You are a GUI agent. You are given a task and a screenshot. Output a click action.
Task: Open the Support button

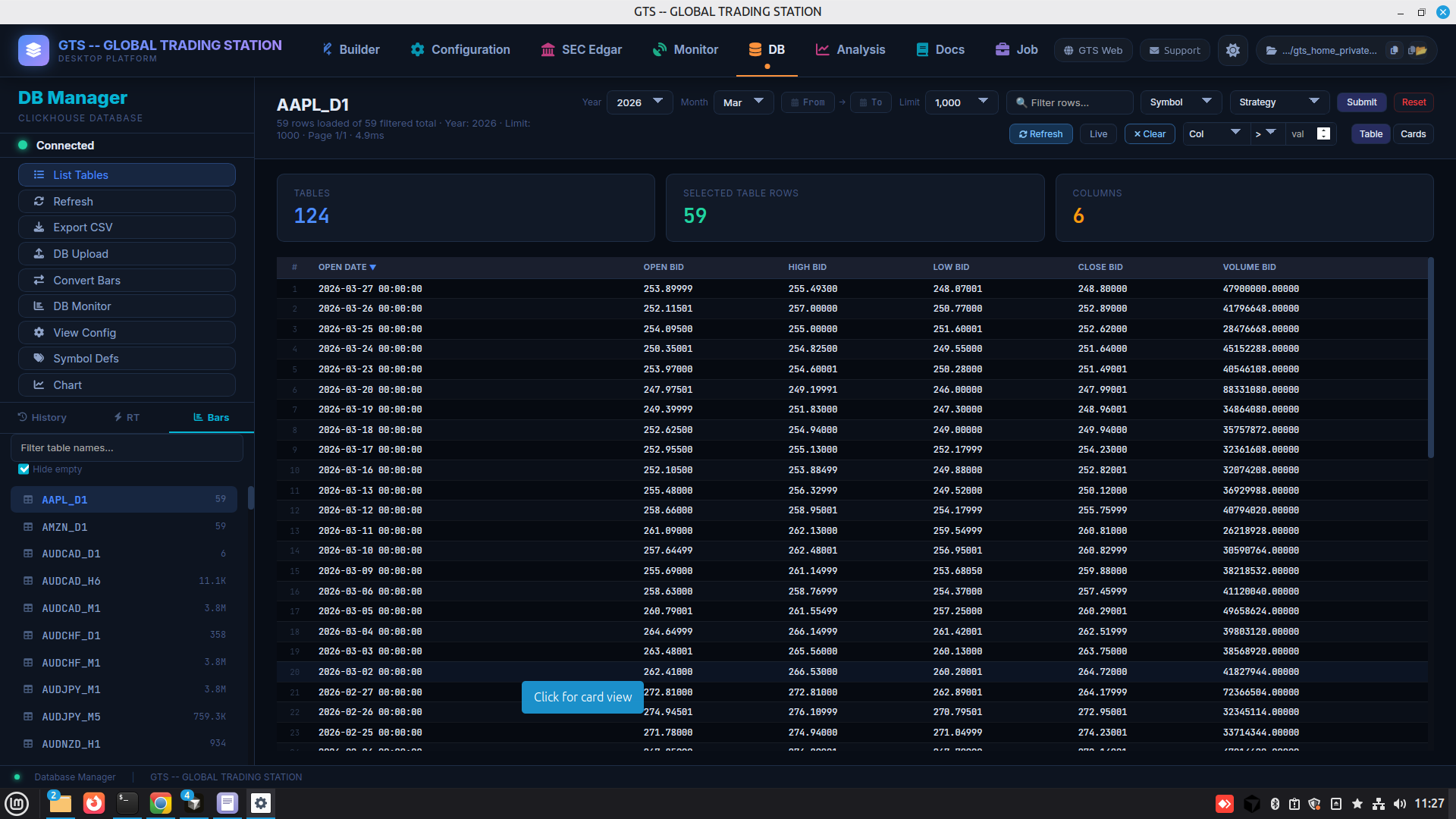1175,50
